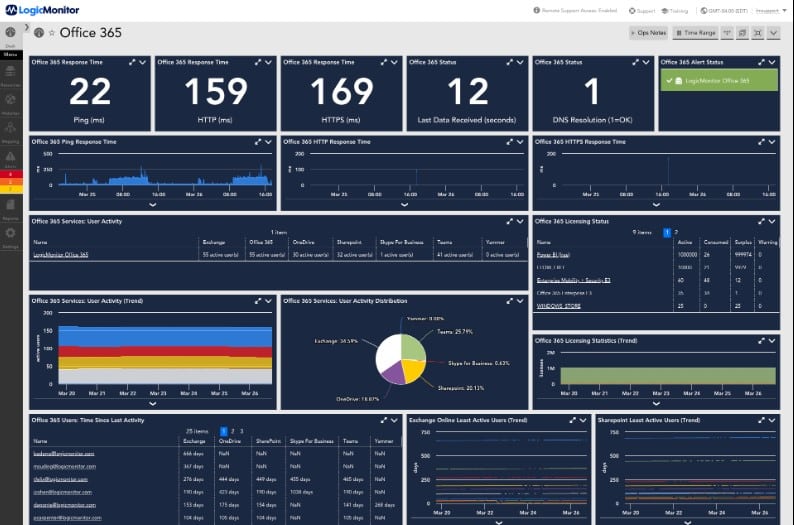This screenshot has width=794, height=525.
Task: Show the legend under HTTPS Response Time graph
Action: coord(656,205)
